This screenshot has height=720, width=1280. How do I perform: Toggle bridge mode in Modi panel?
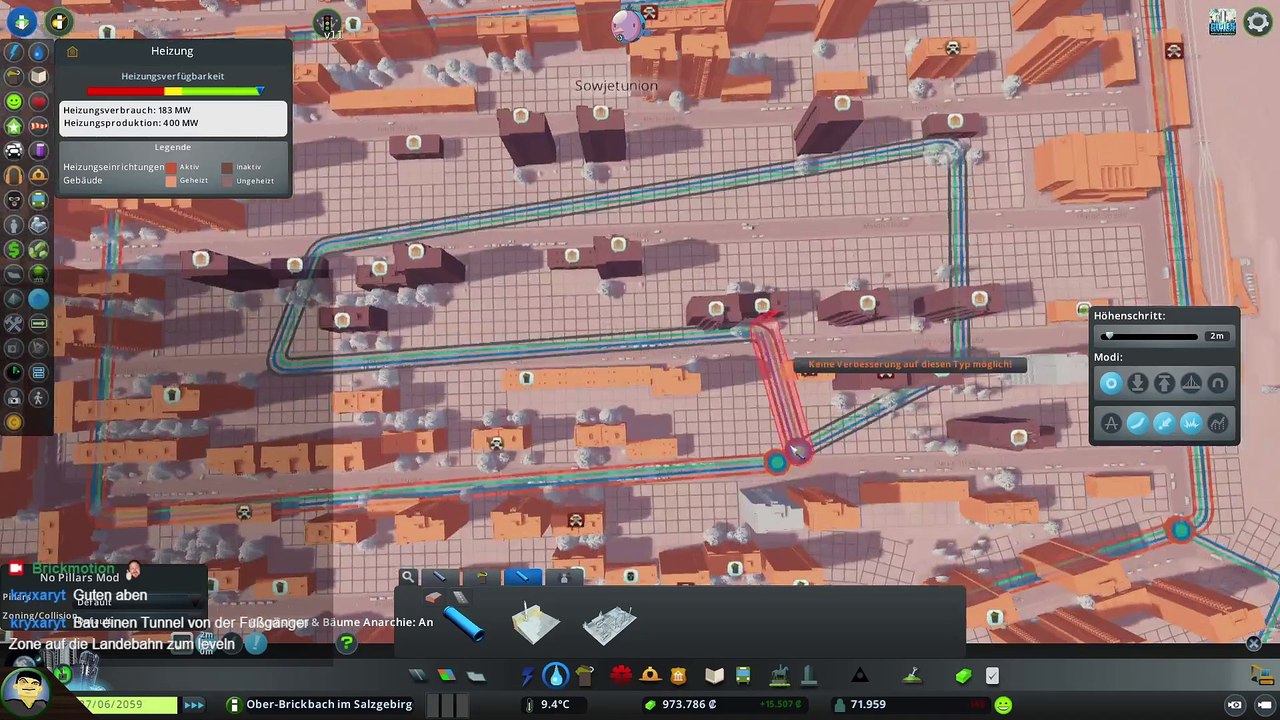(x=1191, y=383)
